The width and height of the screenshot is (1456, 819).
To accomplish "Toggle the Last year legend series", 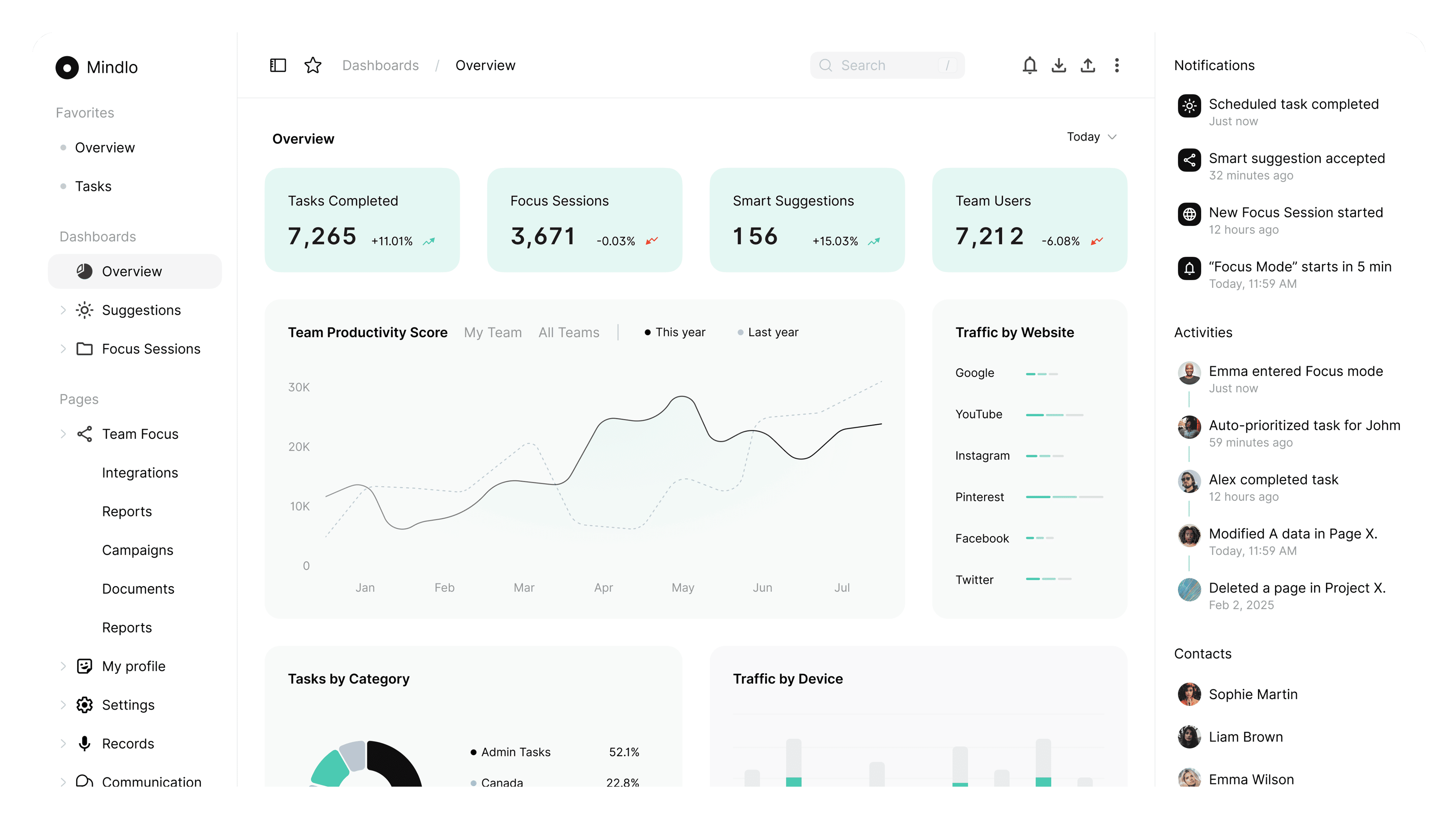I will click(x=767, y=332).
